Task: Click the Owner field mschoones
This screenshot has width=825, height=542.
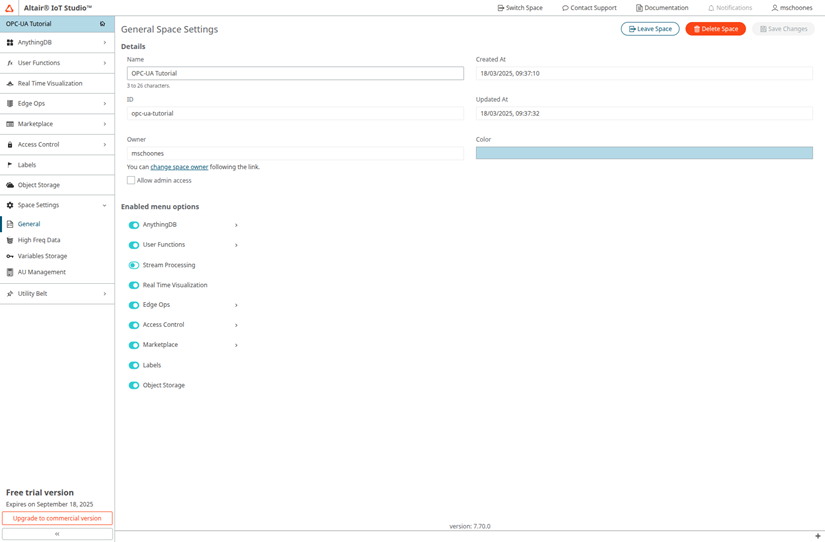Action: 295,154
